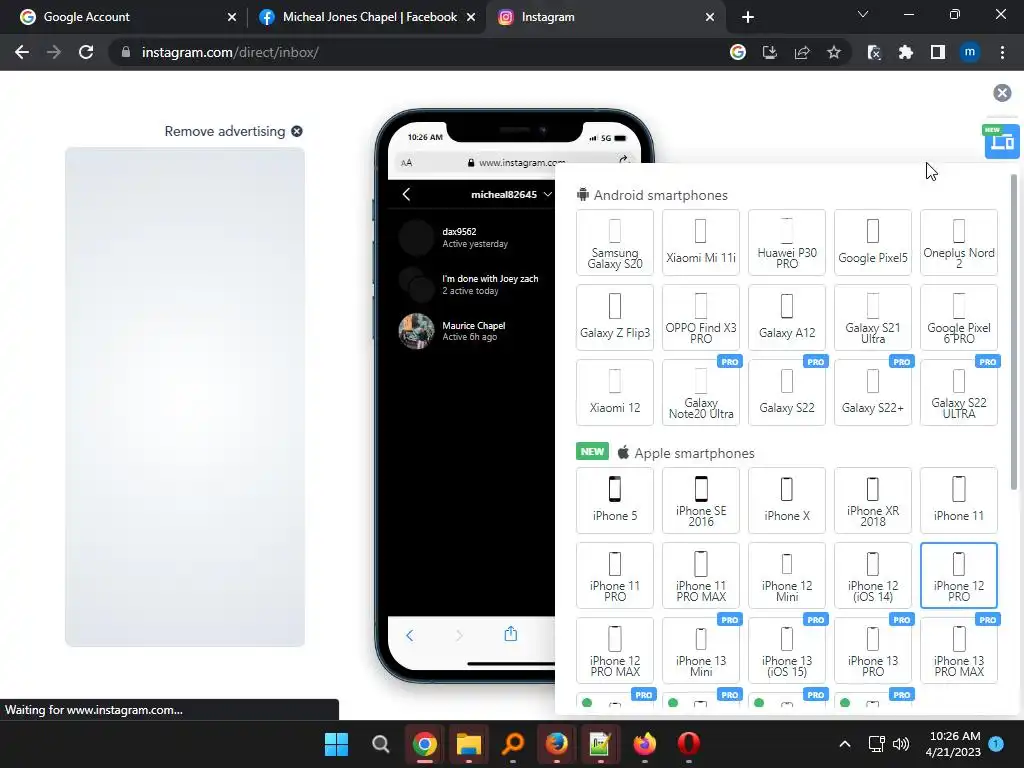Choose the iPhone 5 device
The height and width of the screenshot is (768, 1024).
coord(615,500)
